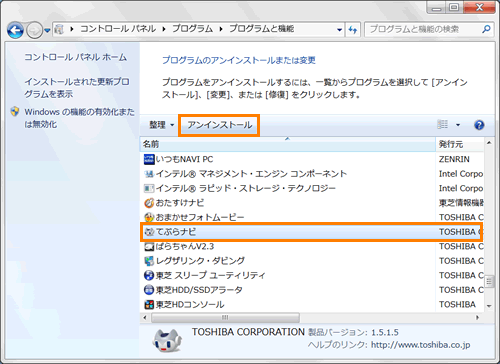Click the vertical scrollbar up arrow

click(x=489, y=143)
